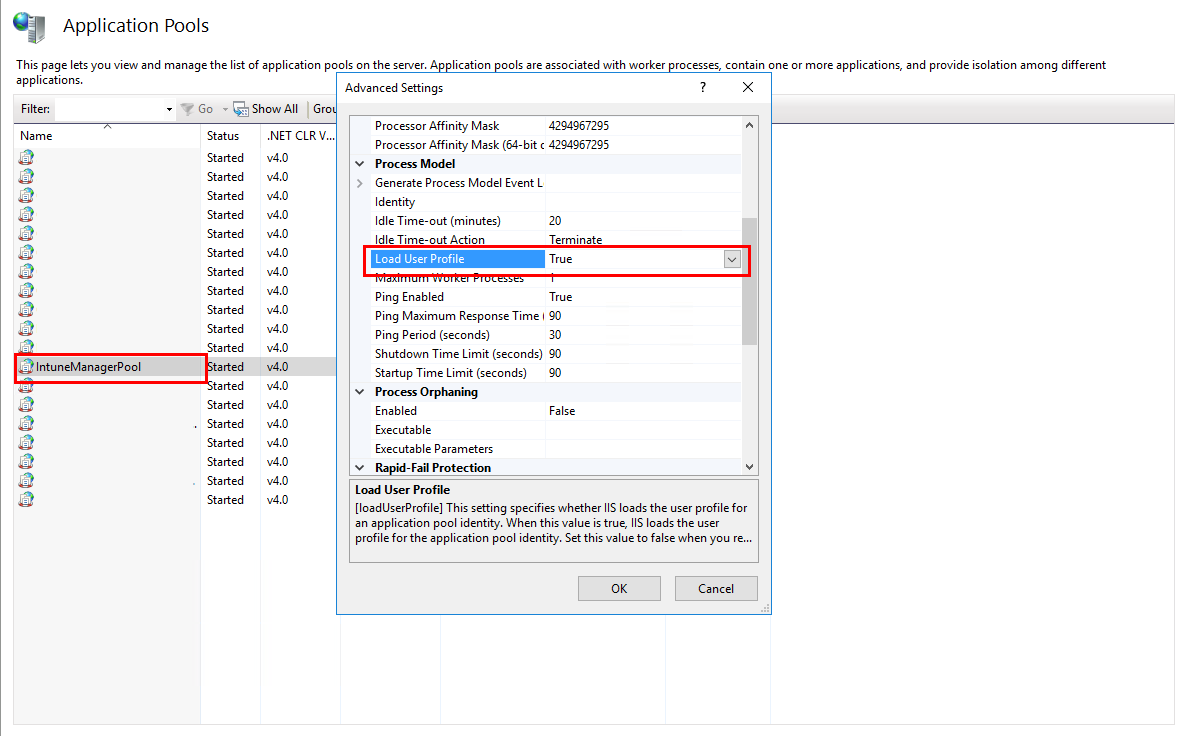Collapse the Process Orphaning section

[x=360, y=392]
